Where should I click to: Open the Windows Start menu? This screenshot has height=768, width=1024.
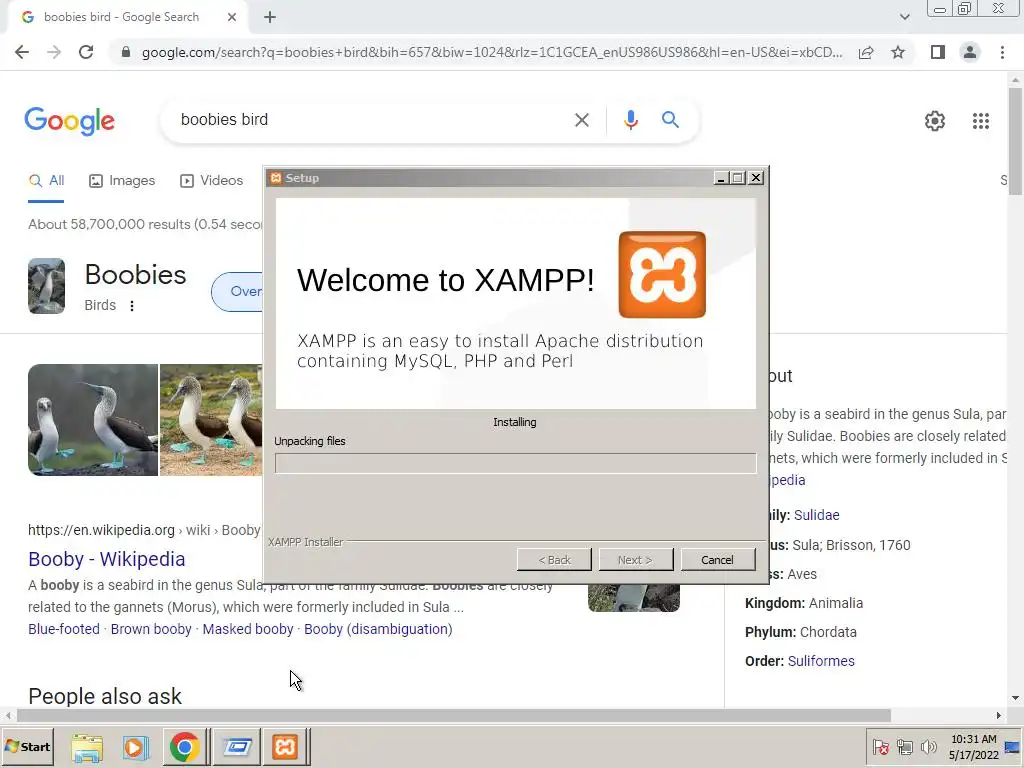(x=27, y=746)
